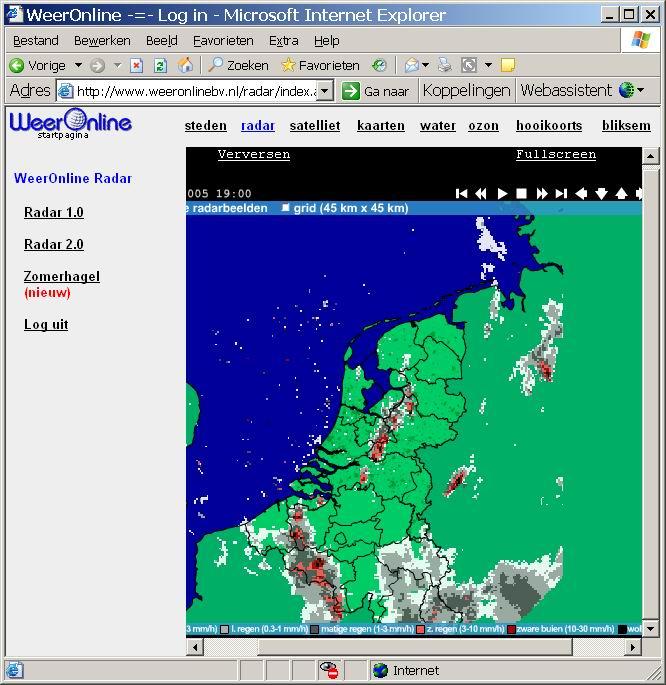Open Zoeken search panel
666x685 pixels.
(238, 66)
